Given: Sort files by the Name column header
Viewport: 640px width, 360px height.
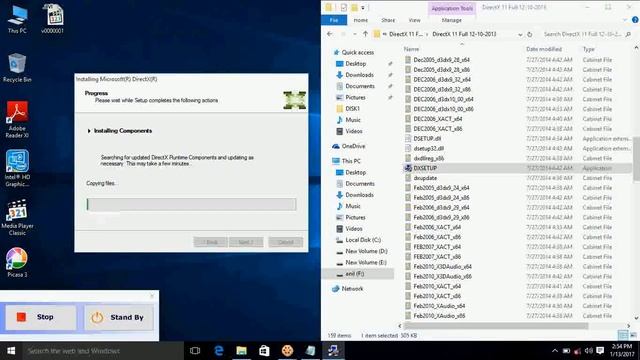Looking at the screenshot, I should click(x=411, y=49).
